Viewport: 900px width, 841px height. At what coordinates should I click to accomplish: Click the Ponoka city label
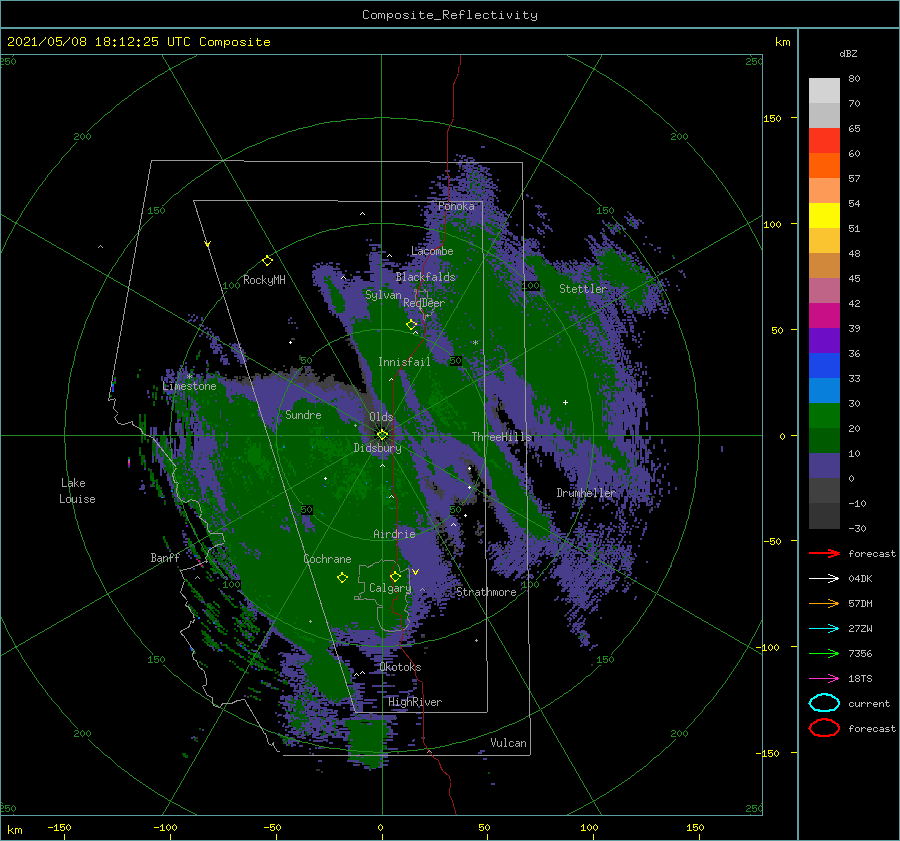point(456,206)
